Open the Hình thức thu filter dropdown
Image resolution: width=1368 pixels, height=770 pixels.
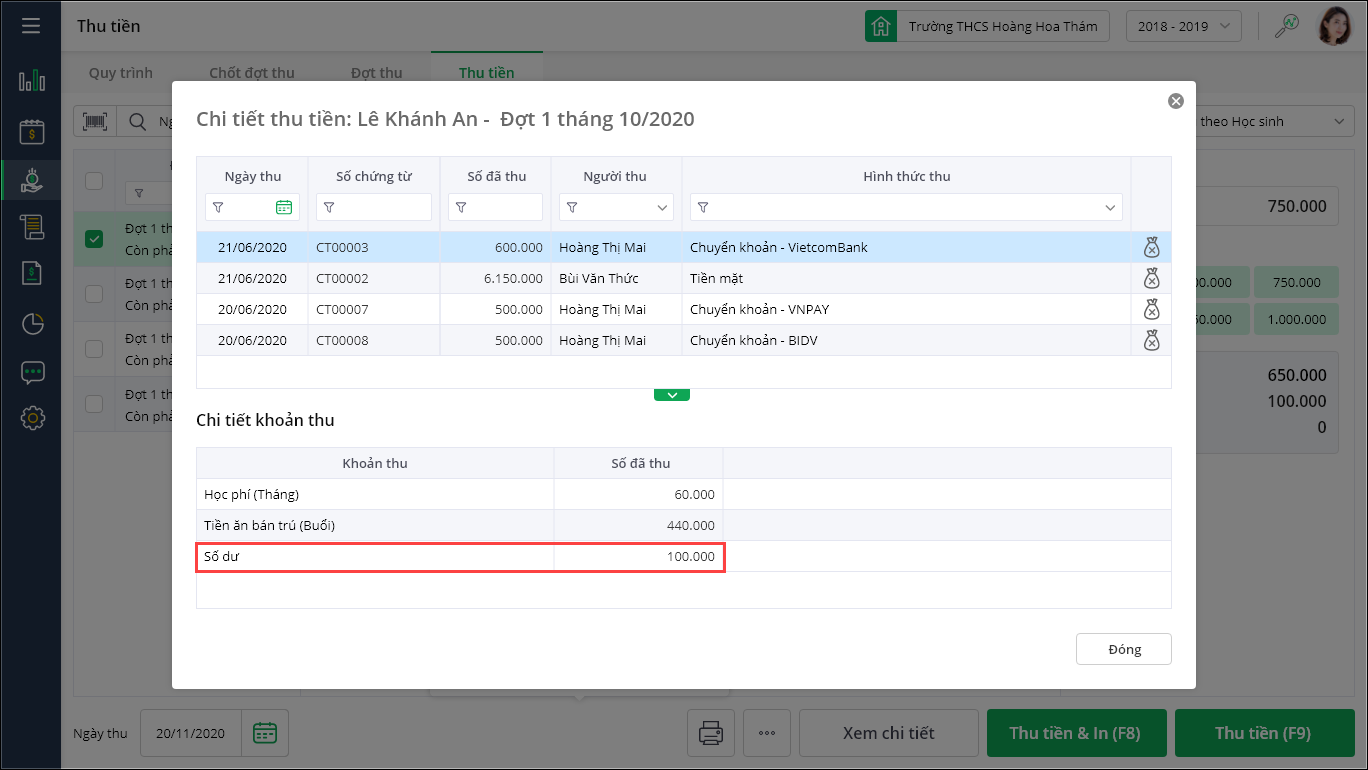point(1109,208)
